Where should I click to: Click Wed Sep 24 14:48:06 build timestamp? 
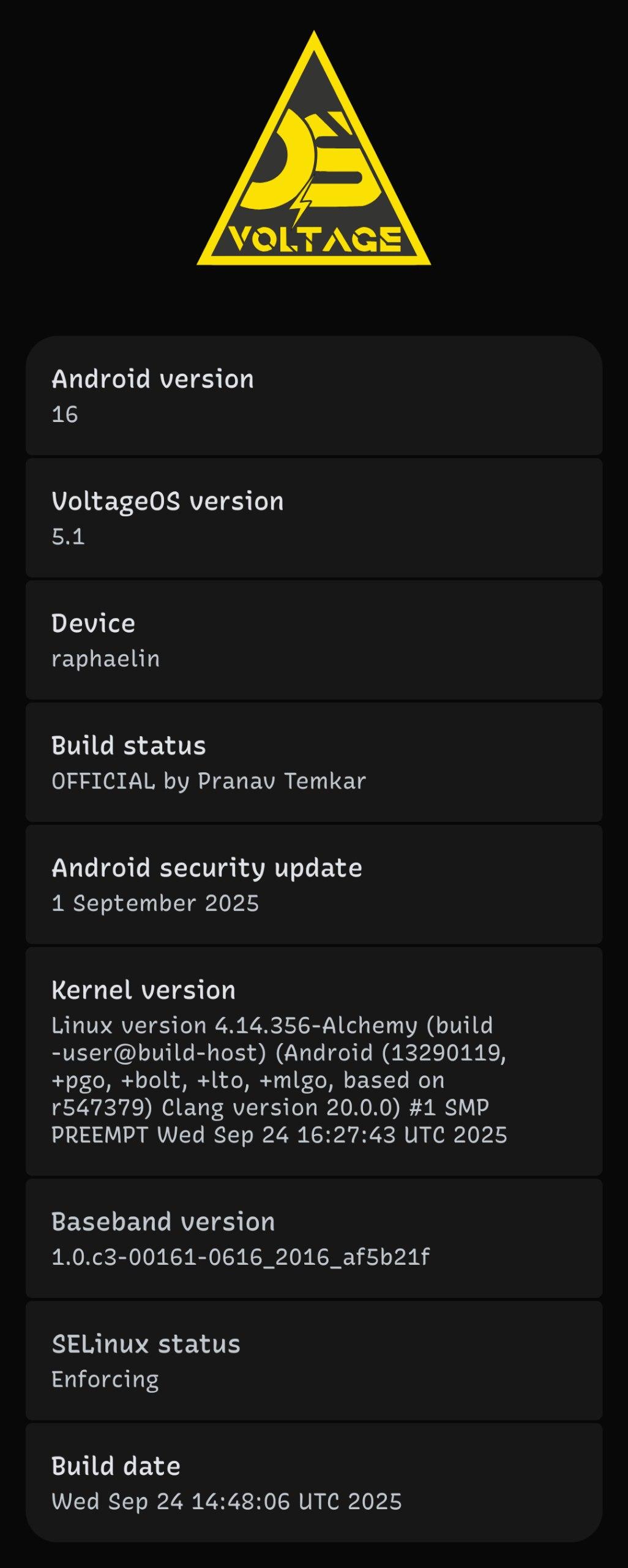[x=226, y=1502]
